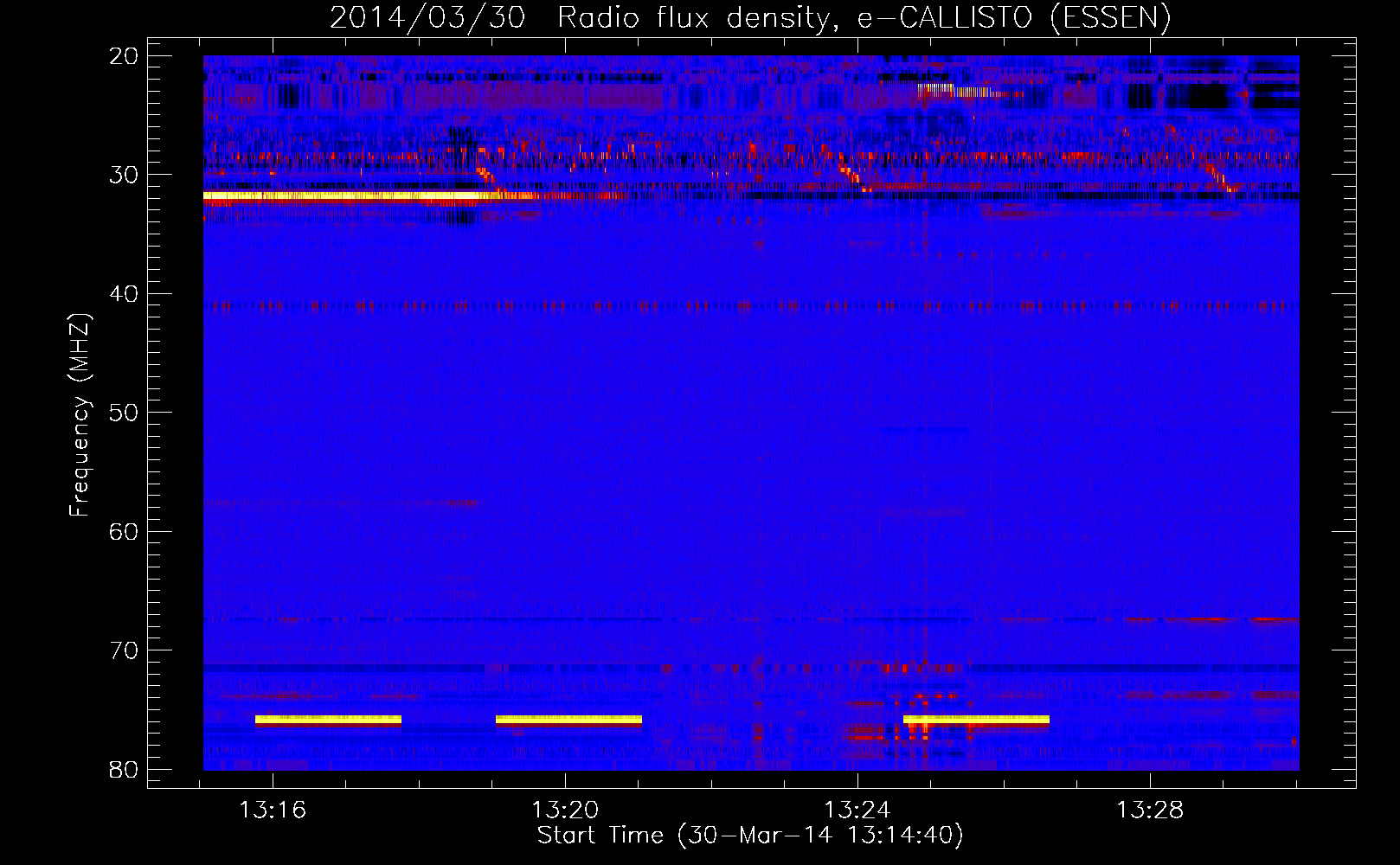Click the 20 frequency tick label

point(125,56)
